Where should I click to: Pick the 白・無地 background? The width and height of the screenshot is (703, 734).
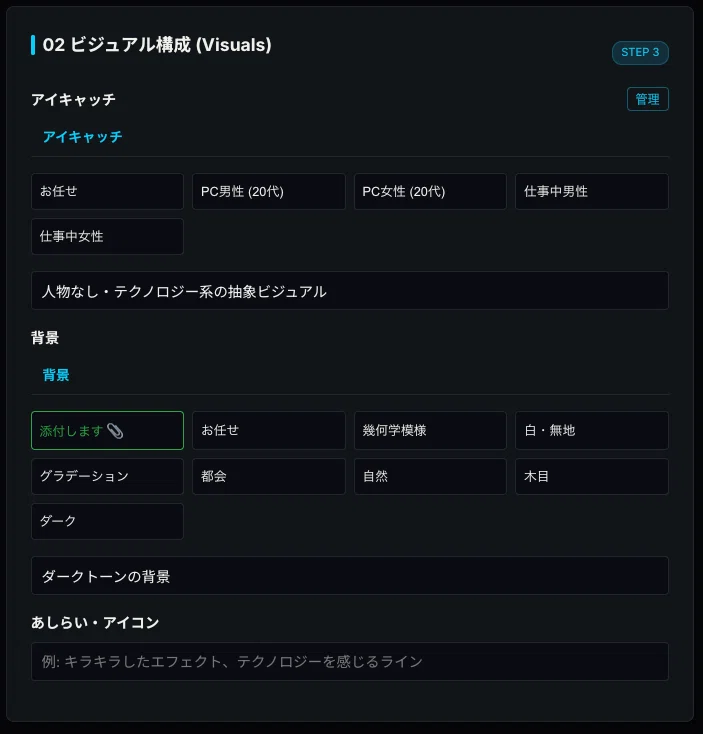[592, 431]
